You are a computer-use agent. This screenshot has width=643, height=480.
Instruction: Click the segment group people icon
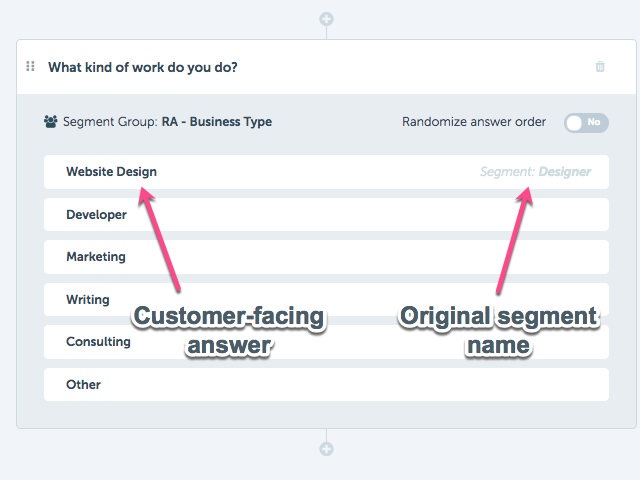[x=51, y=122]
